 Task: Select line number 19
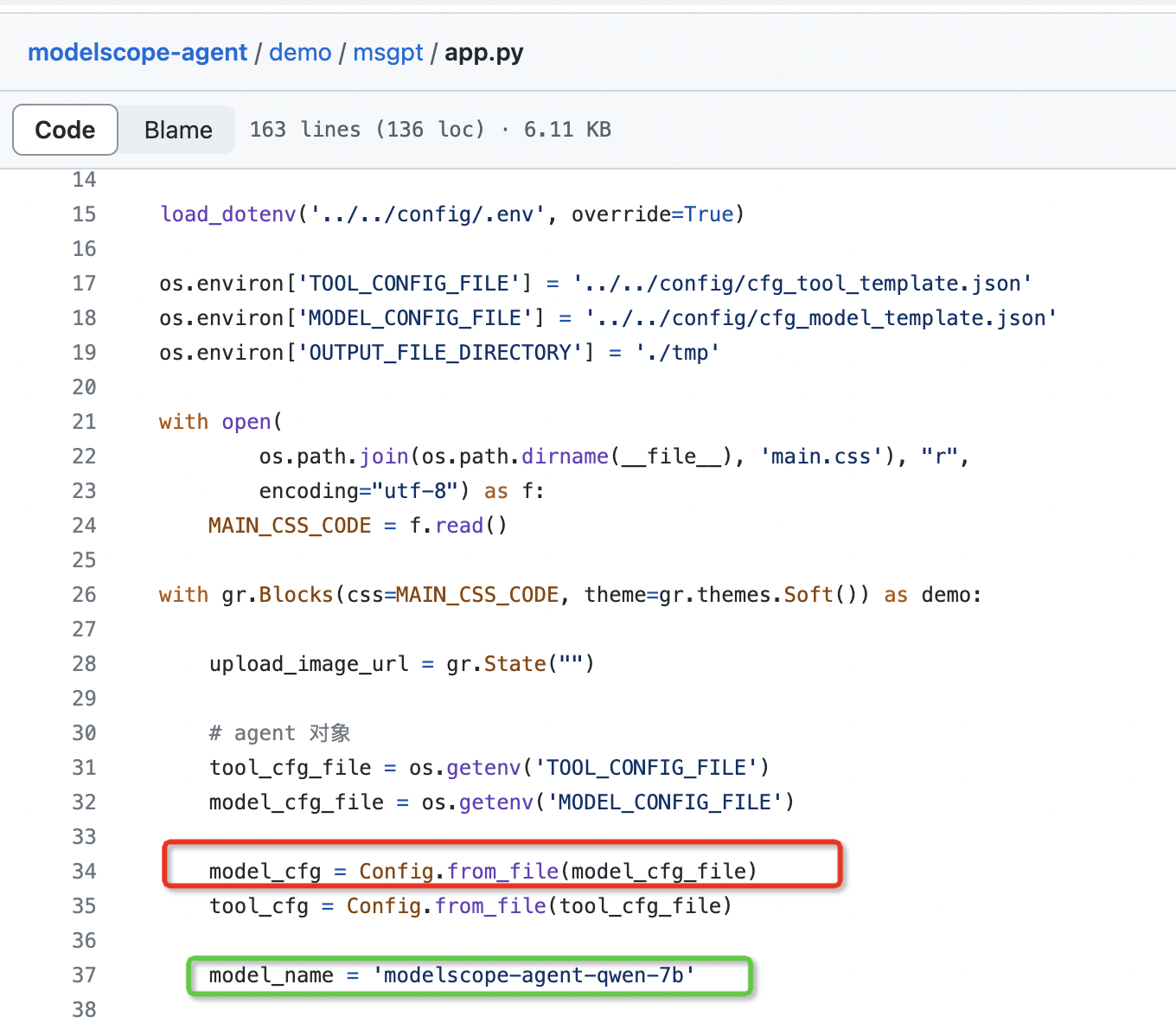[84, 353]
